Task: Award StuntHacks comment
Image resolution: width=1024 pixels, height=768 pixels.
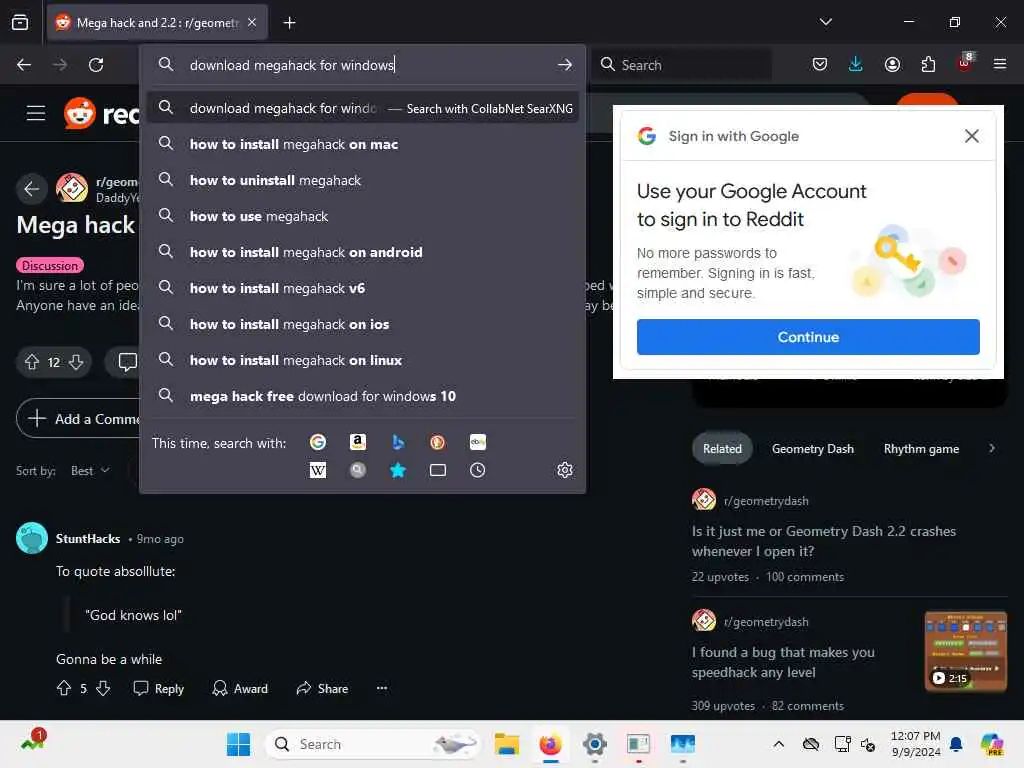Action: (x=240, y=688)
